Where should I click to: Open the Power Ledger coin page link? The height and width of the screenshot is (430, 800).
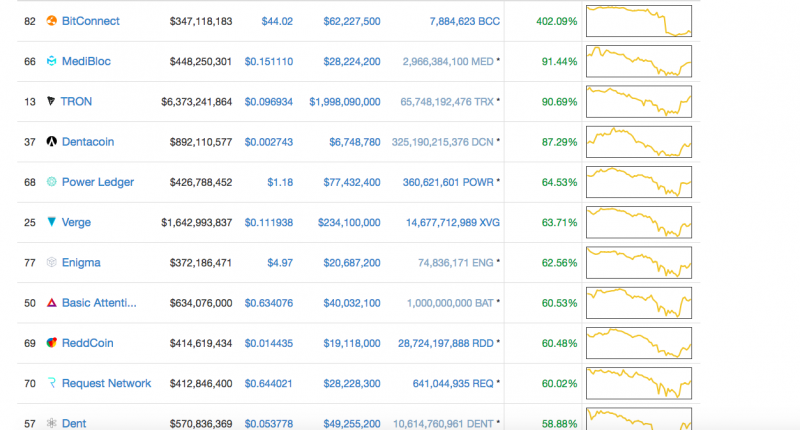(97, 182)
